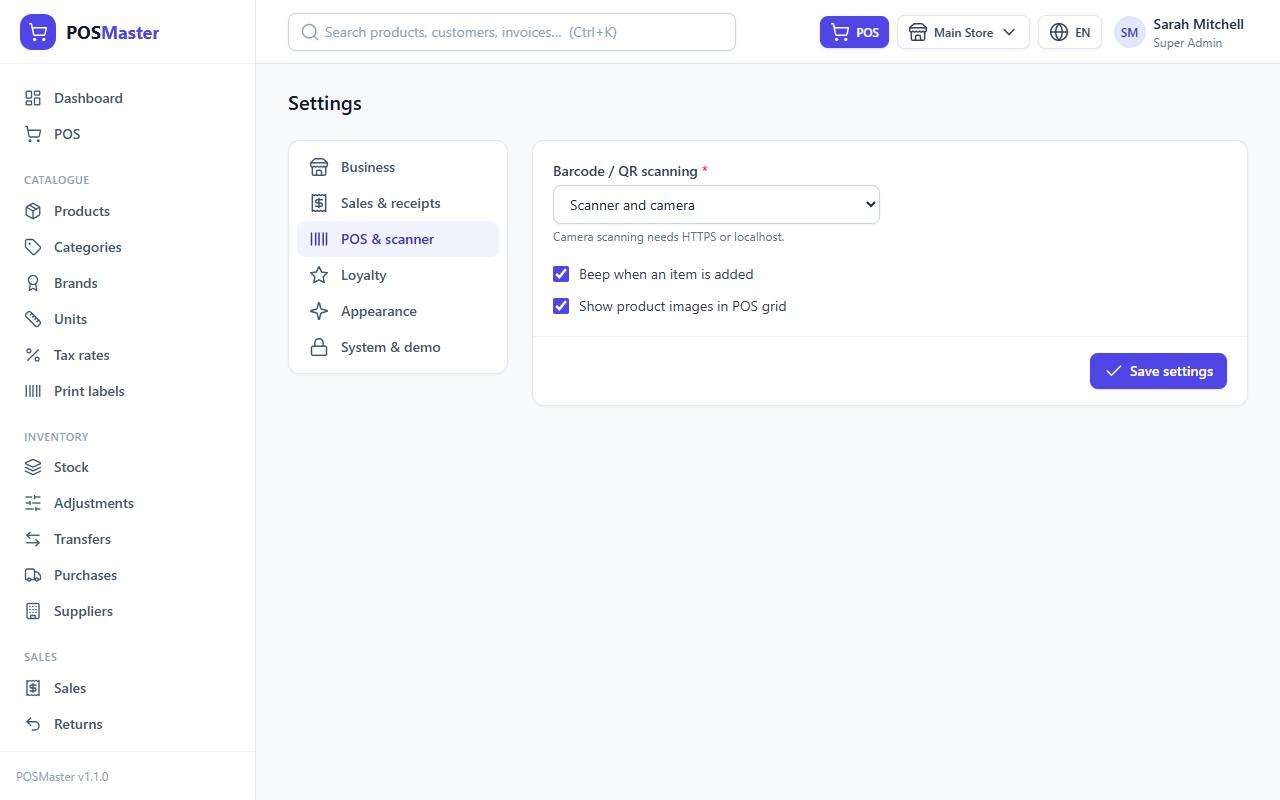
Task: Click the Adjustments sliders icon
Action: pyautogui.click(x=33, y=503)
